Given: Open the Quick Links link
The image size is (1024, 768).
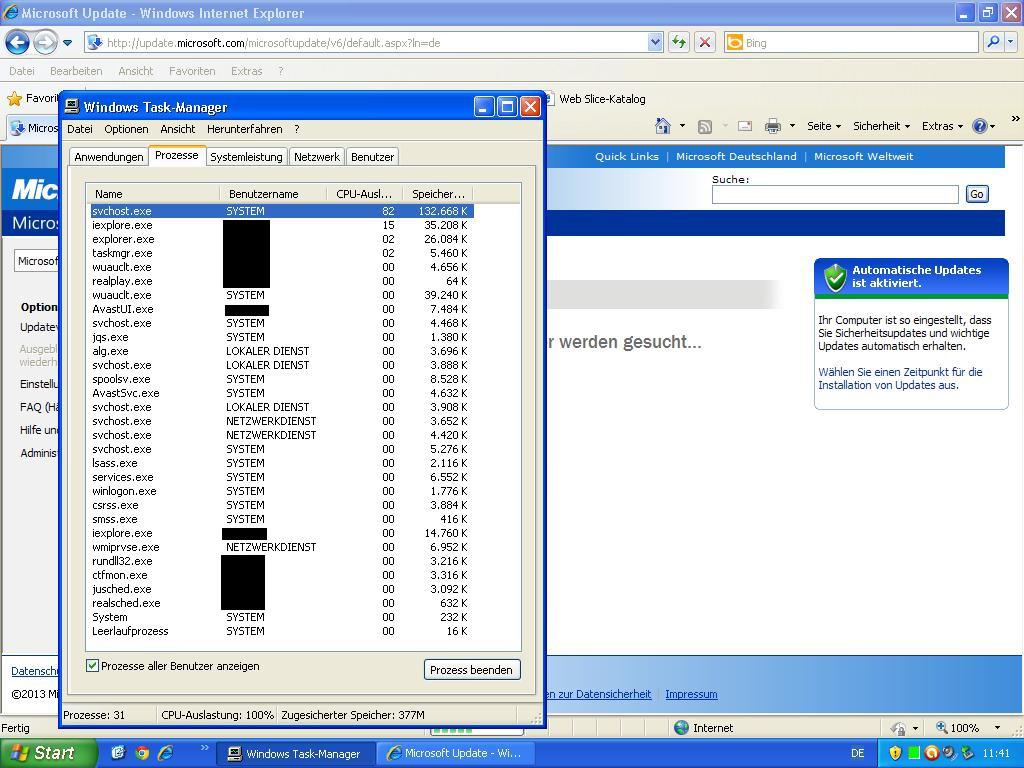Looking at the screenshot, I should pos(627,157).
